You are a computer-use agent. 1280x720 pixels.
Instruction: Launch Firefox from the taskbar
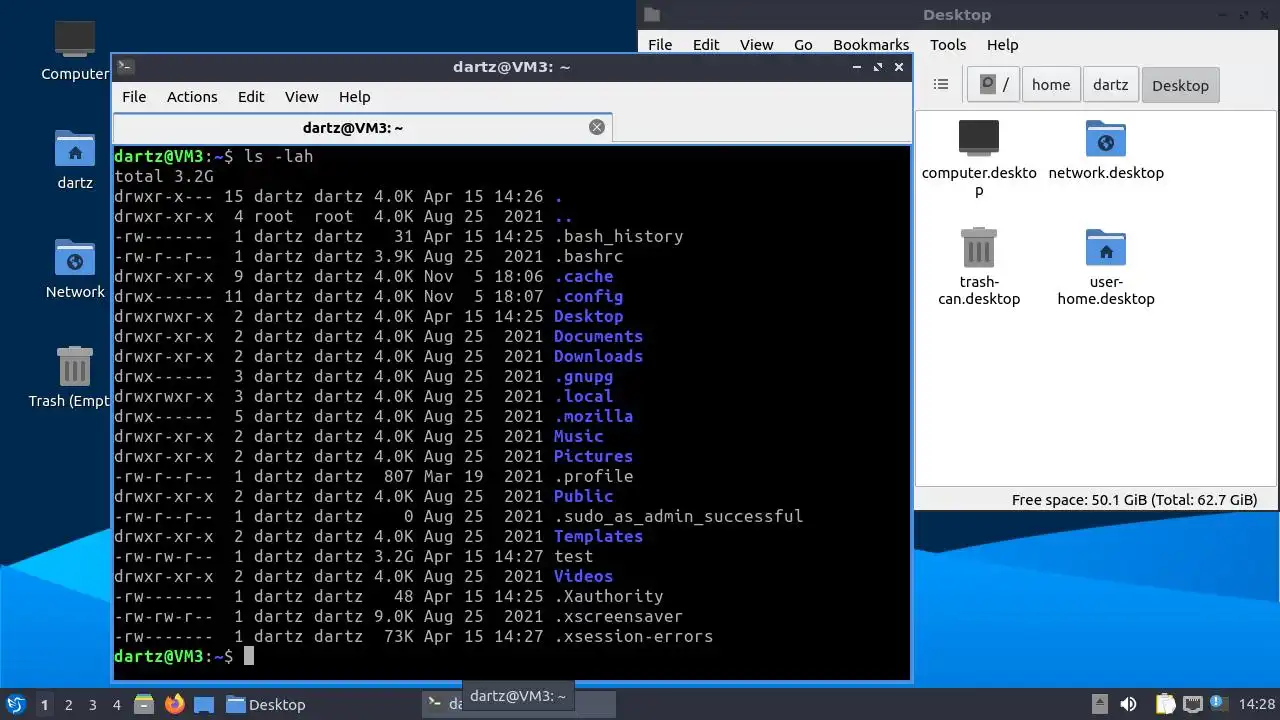pyautogui.click(x=174, y=704)
